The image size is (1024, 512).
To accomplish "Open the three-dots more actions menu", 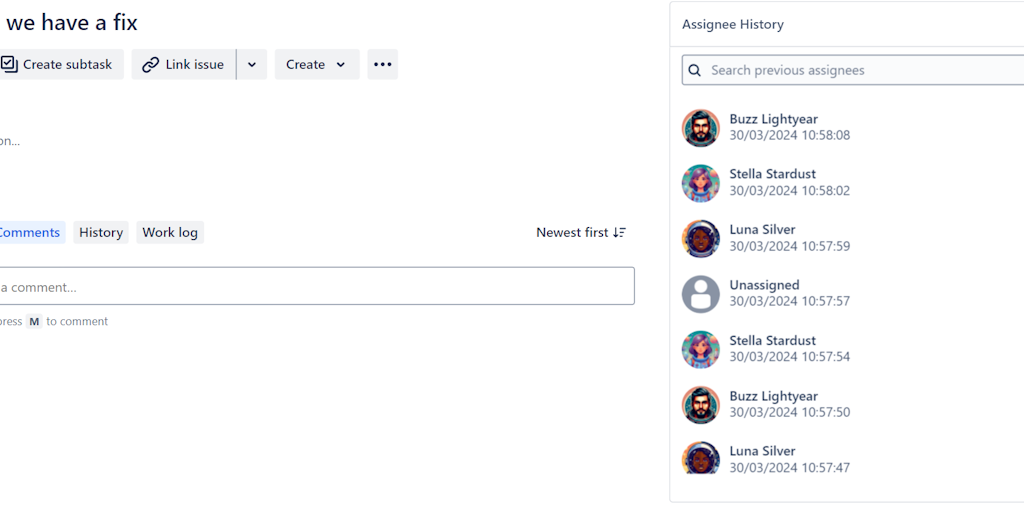I will click(x=382, y=64).
